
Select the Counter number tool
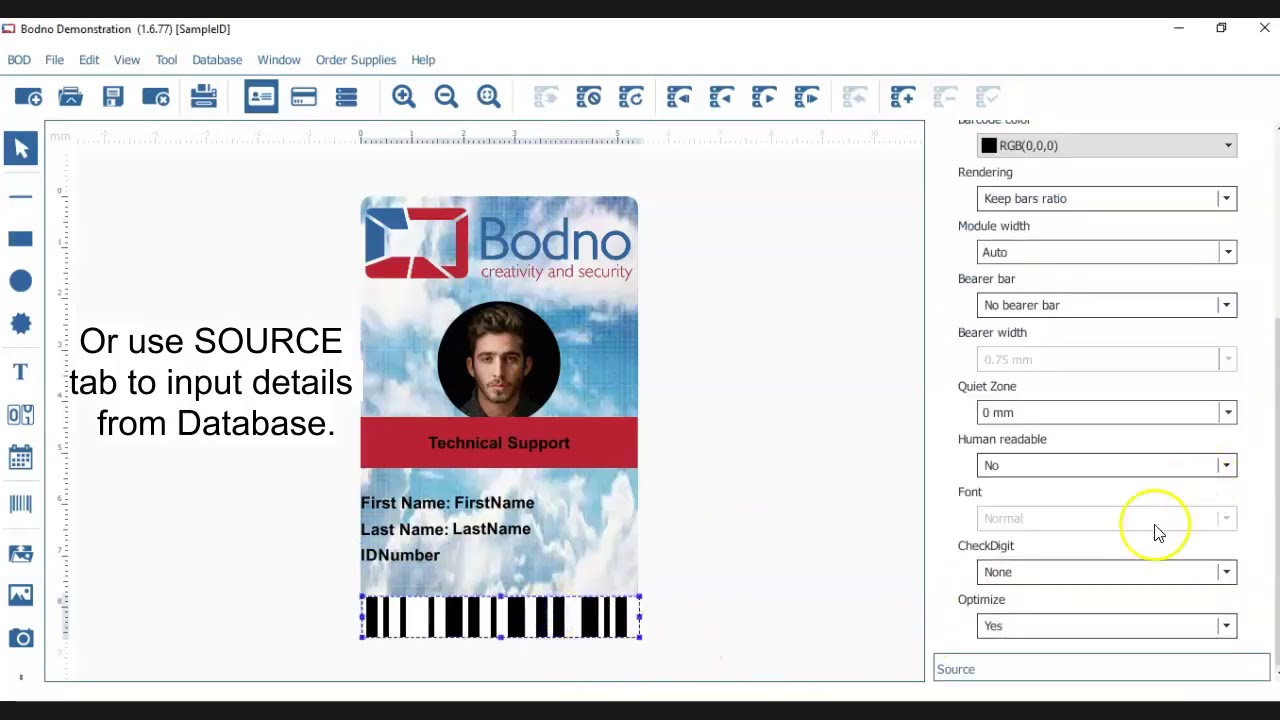21,414
